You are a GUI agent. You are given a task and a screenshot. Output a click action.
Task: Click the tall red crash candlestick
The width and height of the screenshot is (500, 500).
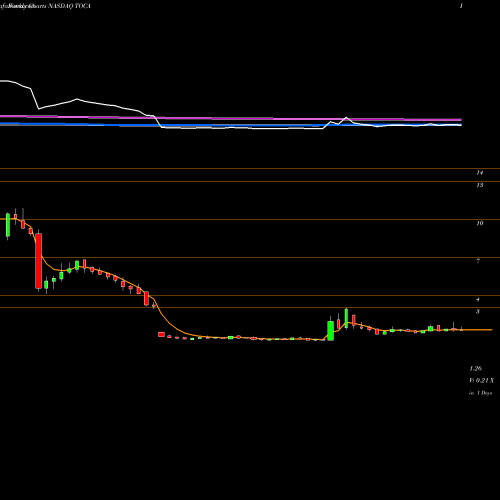click(x=39, y=261)
